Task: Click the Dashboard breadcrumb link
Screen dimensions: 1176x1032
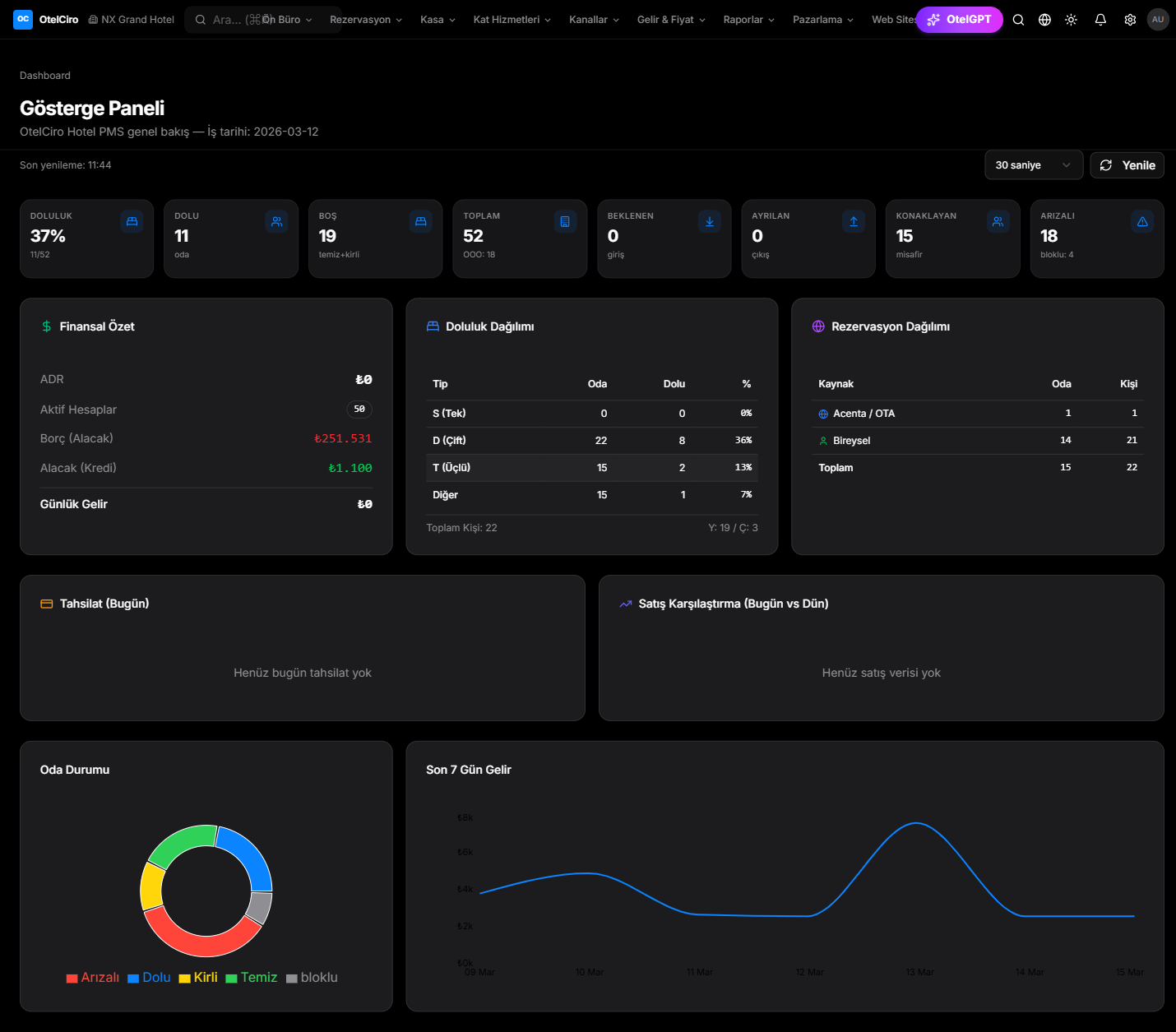Action: point(45,76)
